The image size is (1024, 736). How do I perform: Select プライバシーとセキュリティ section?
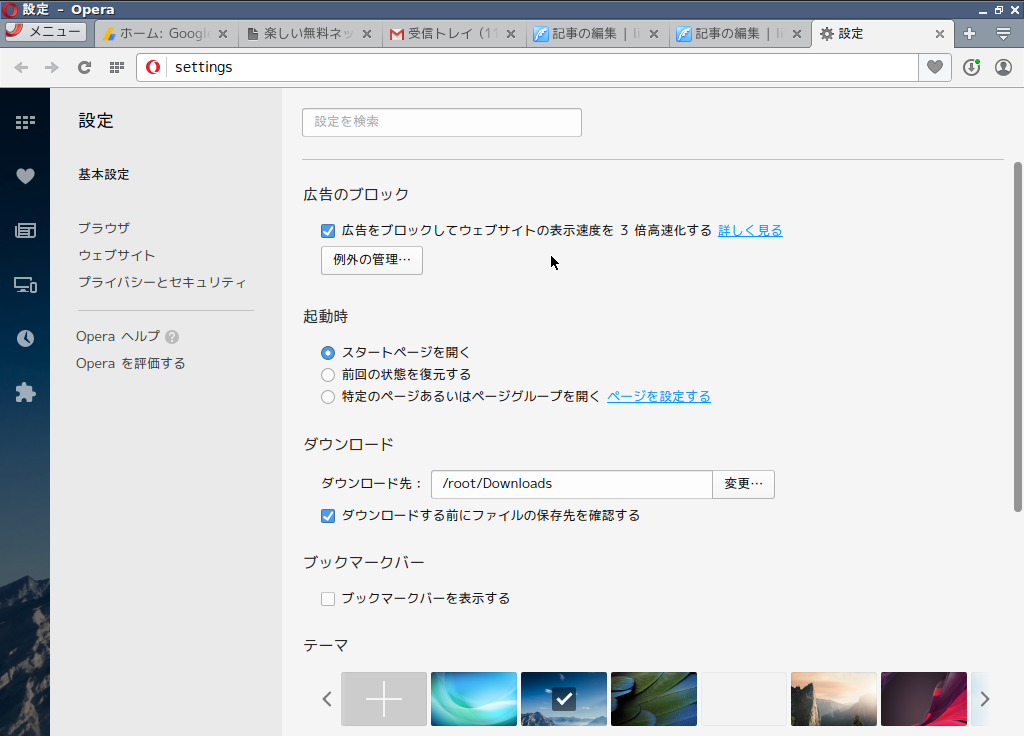[162, 282]
